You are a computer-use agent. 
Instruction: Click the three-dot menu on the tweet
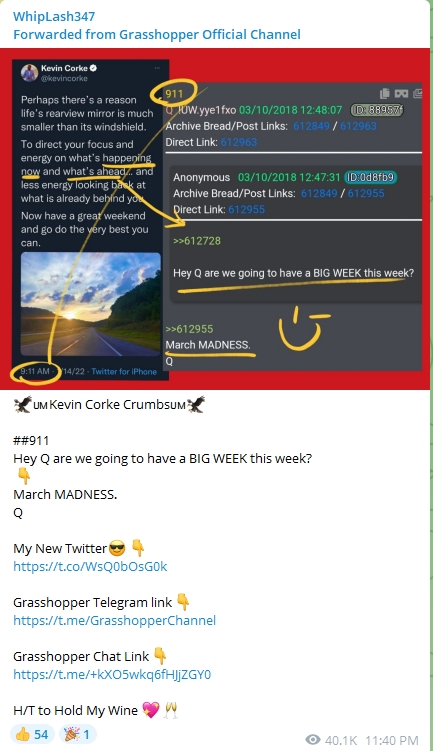[157, 68]
